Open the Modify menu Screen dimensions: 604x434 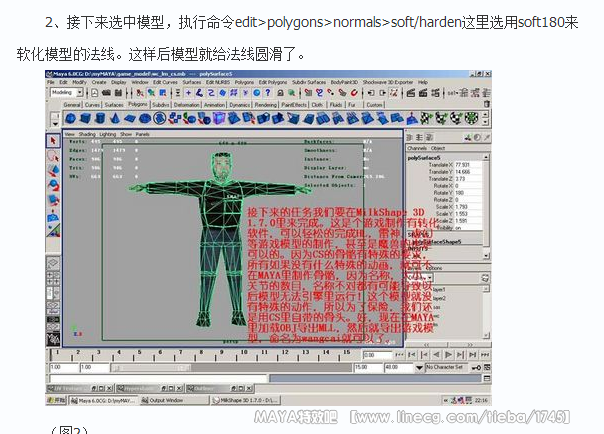pos(79,82)
